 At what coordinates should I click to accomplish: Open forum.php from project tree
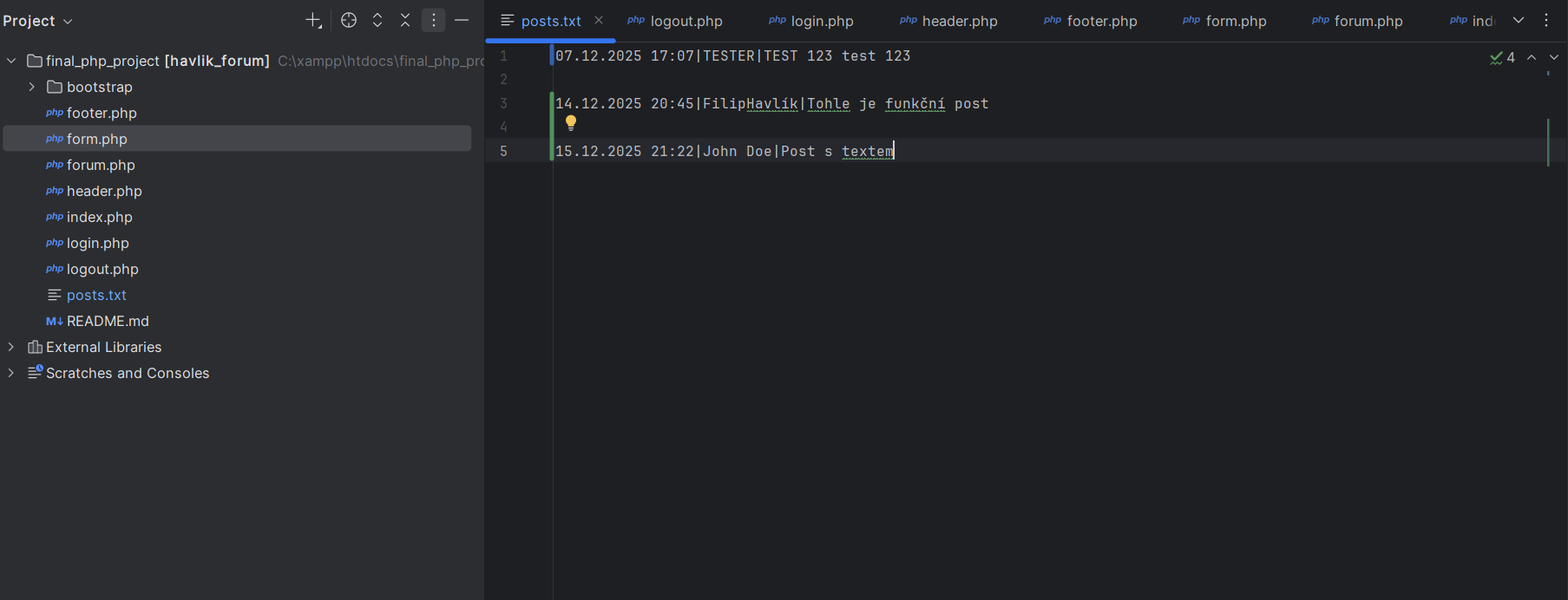click(101, 165)
